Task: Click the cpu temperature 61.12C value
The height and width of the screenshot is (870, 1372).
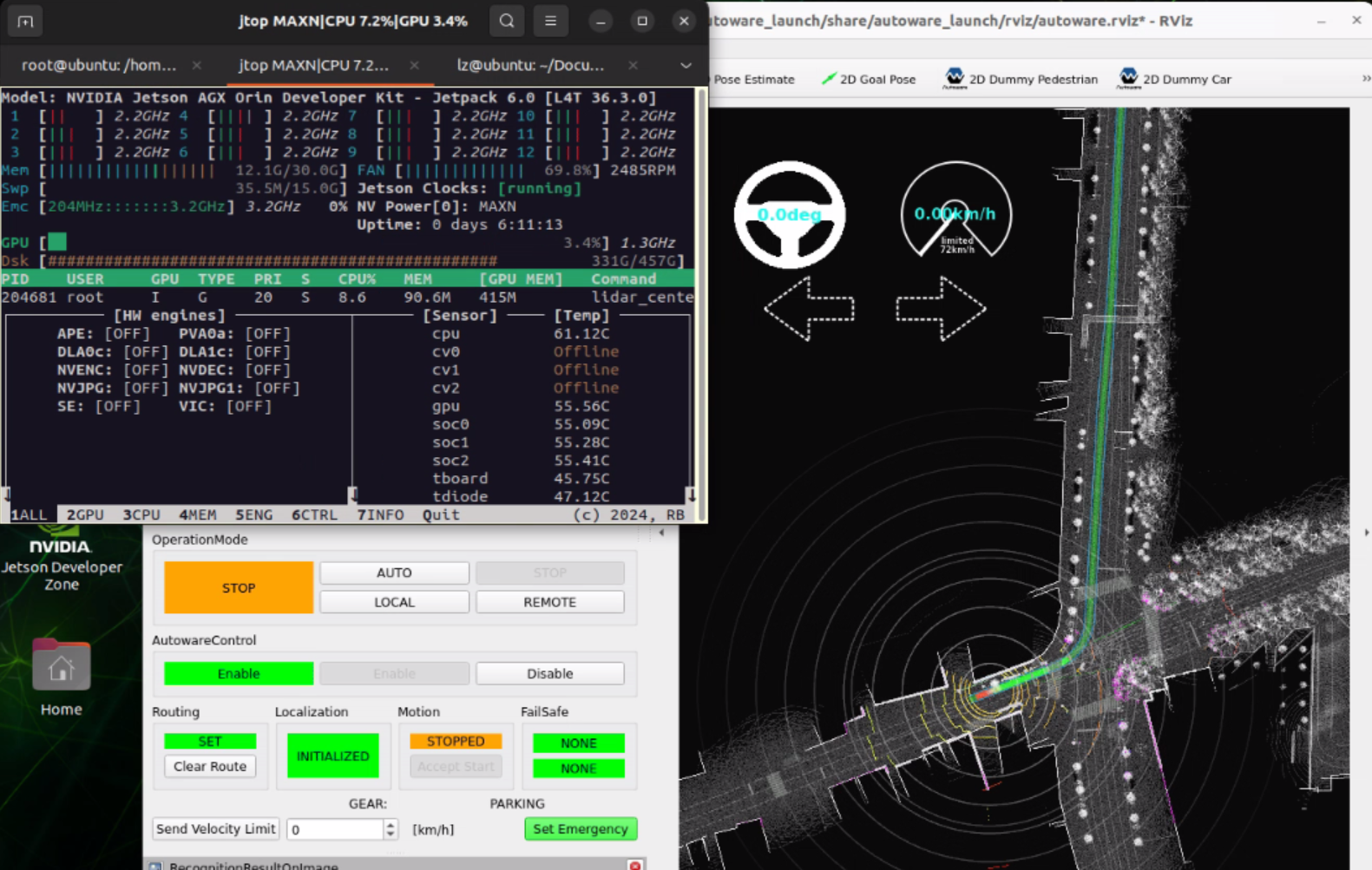Action: point(581,333)
